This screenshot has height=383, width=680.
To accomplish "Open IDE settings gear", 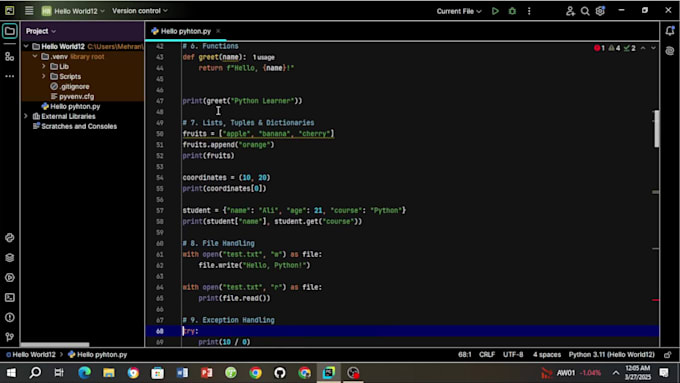I will (x=600, y=11).
